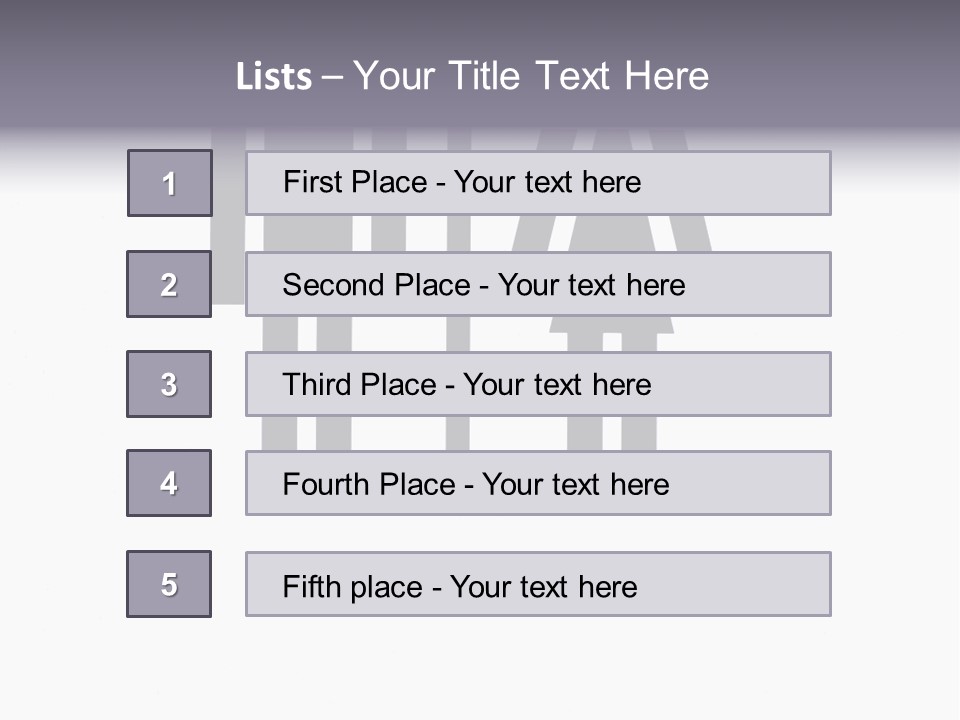
Task: Click the dash after "Lists" in the title
Action: 332,77
